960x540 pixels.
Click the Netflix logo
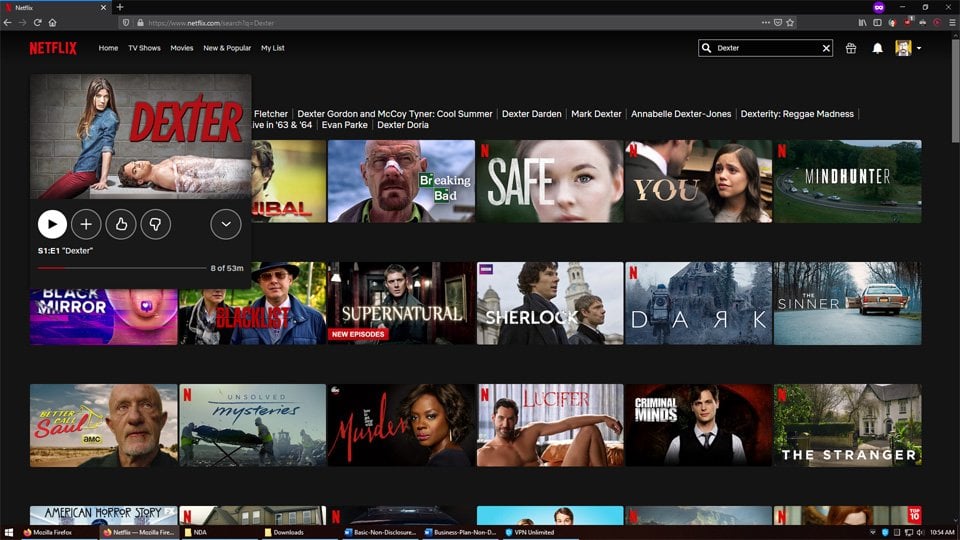53,48
